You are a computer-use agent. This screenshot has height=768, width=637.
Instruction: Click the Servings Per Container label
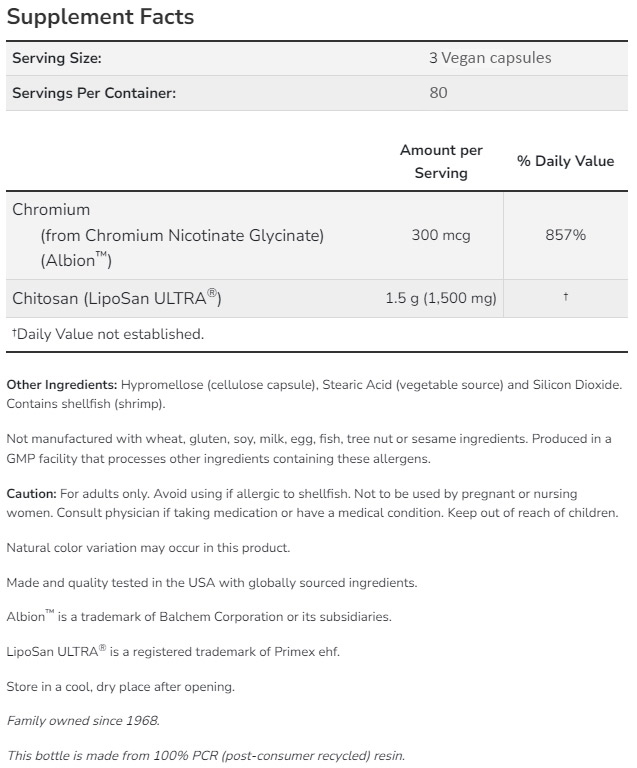coord(94,93)
